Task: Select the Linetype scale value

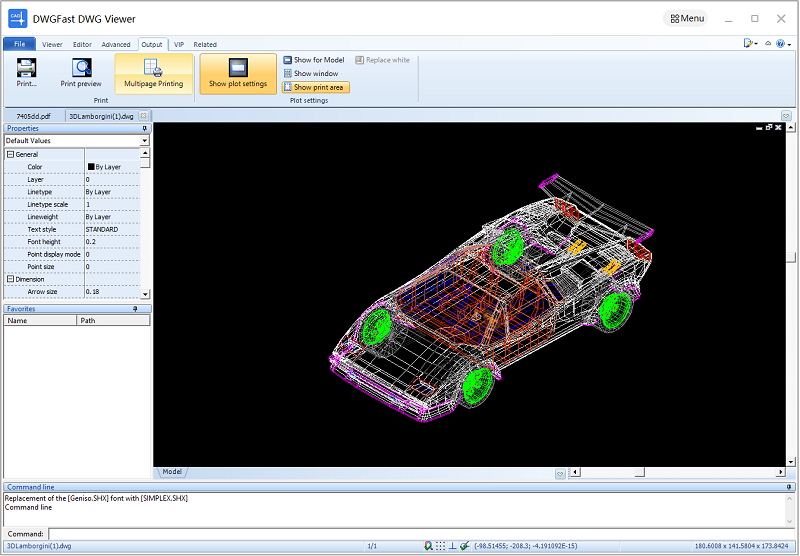Action: point(112,204)
